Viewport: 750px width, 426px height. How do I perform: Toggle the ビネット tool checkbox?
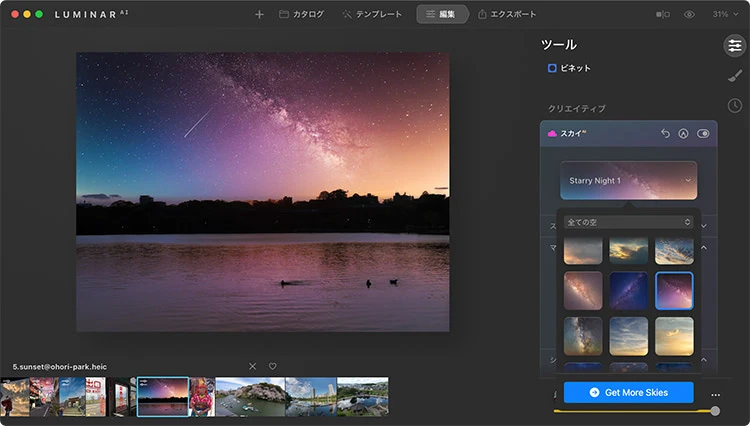pyautogui.click(x=552, y=68)
